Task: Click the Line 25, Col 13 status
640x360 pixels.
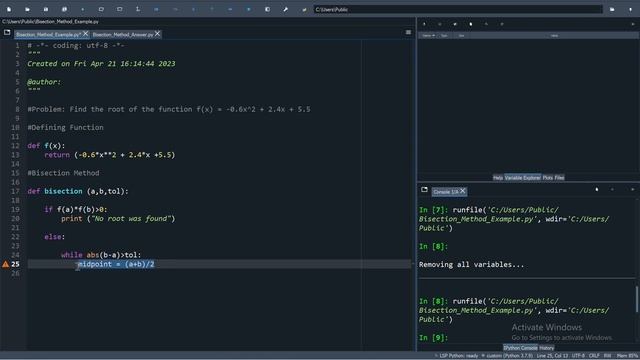Action: point(552,356)
